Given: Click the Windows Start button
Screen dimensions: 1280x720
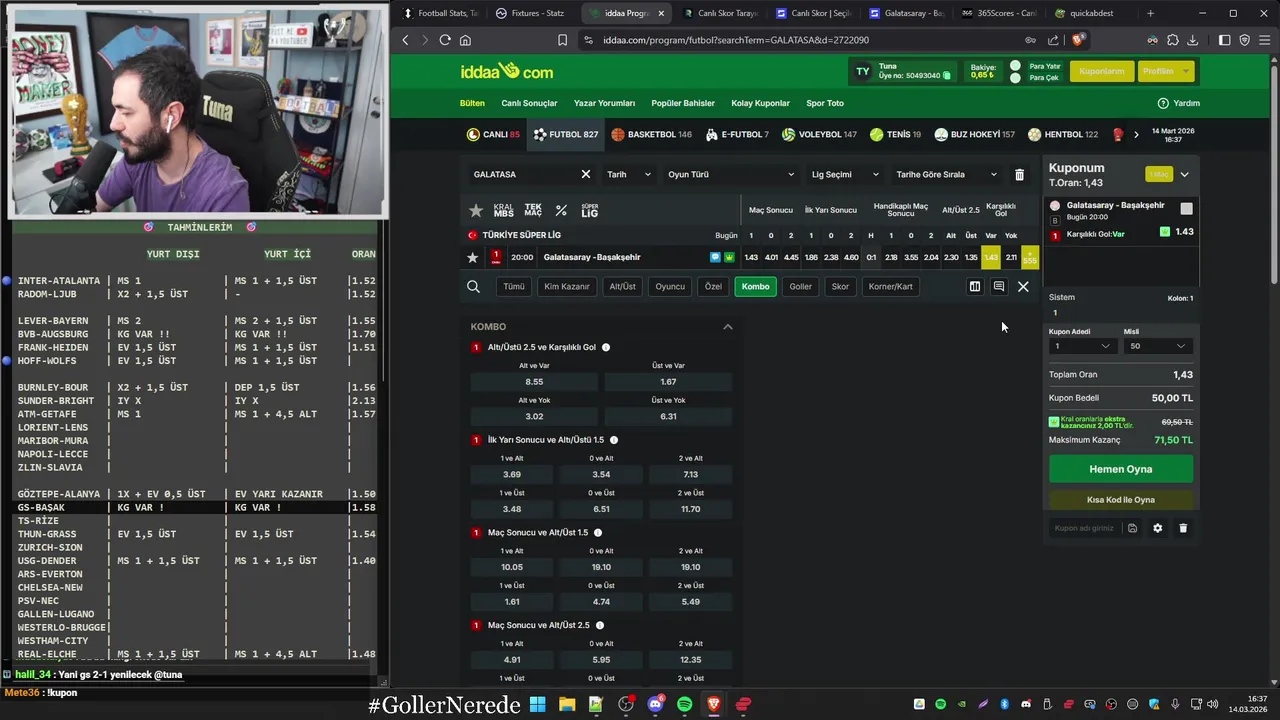Looking at the screenshot, I should coord(538,704).
